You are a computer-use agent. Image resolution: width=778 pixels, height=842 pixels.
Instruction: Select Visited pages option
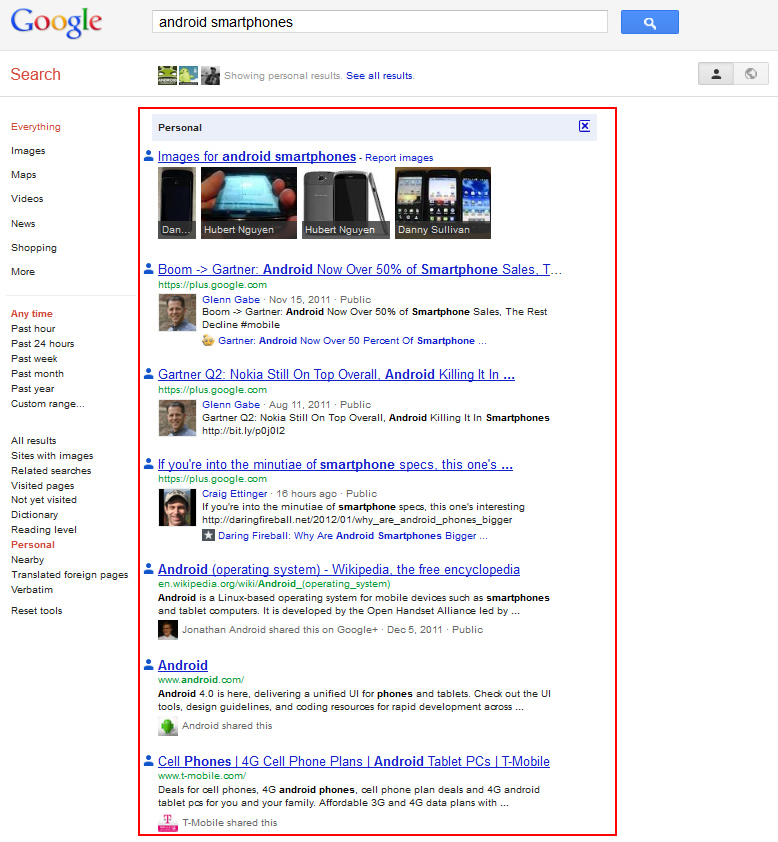pyautogui.click(x=42, y=486)
